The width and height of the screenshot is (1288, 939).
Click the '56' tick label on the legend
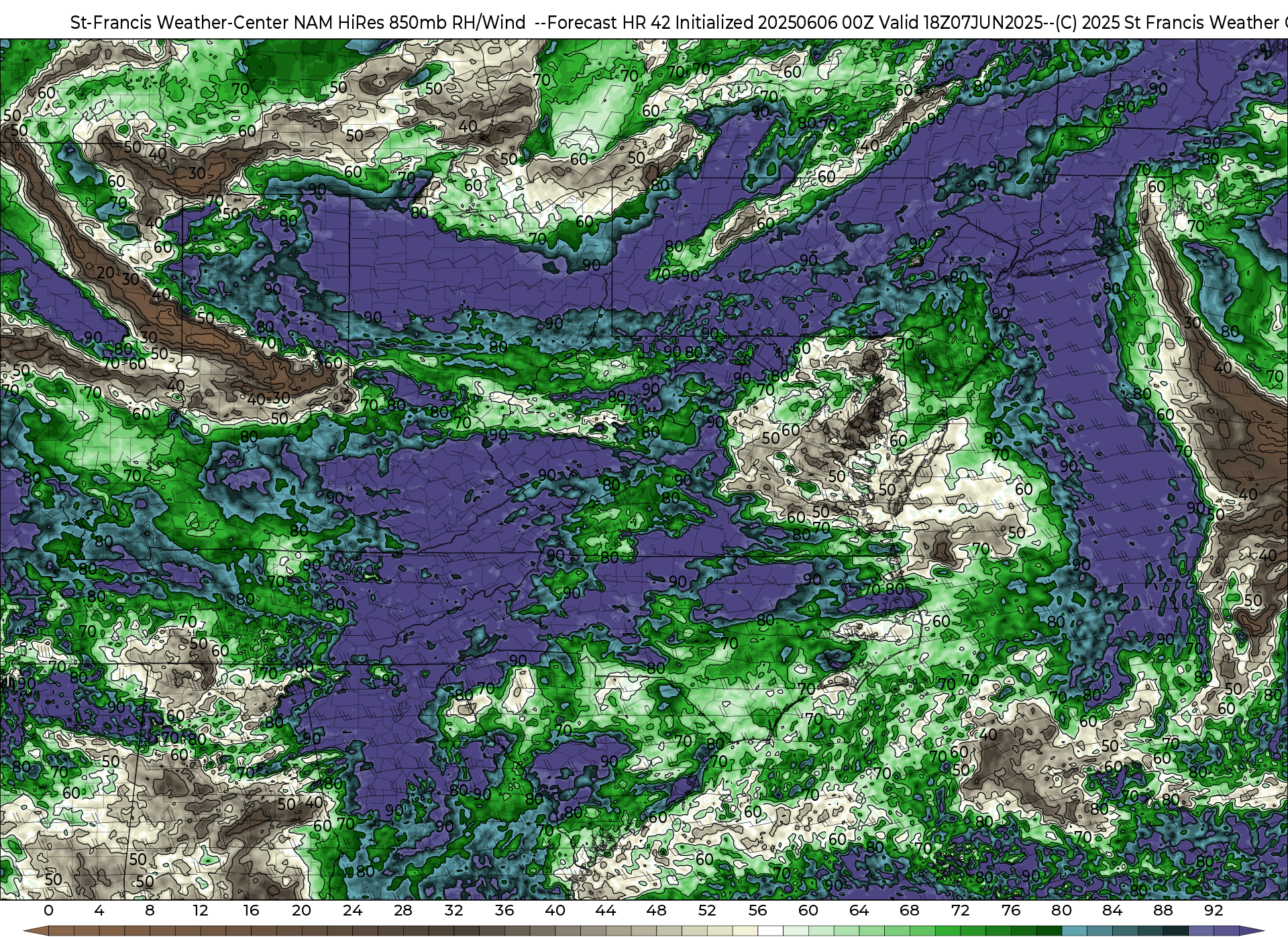pyautogui.click(x=757, y=910)
